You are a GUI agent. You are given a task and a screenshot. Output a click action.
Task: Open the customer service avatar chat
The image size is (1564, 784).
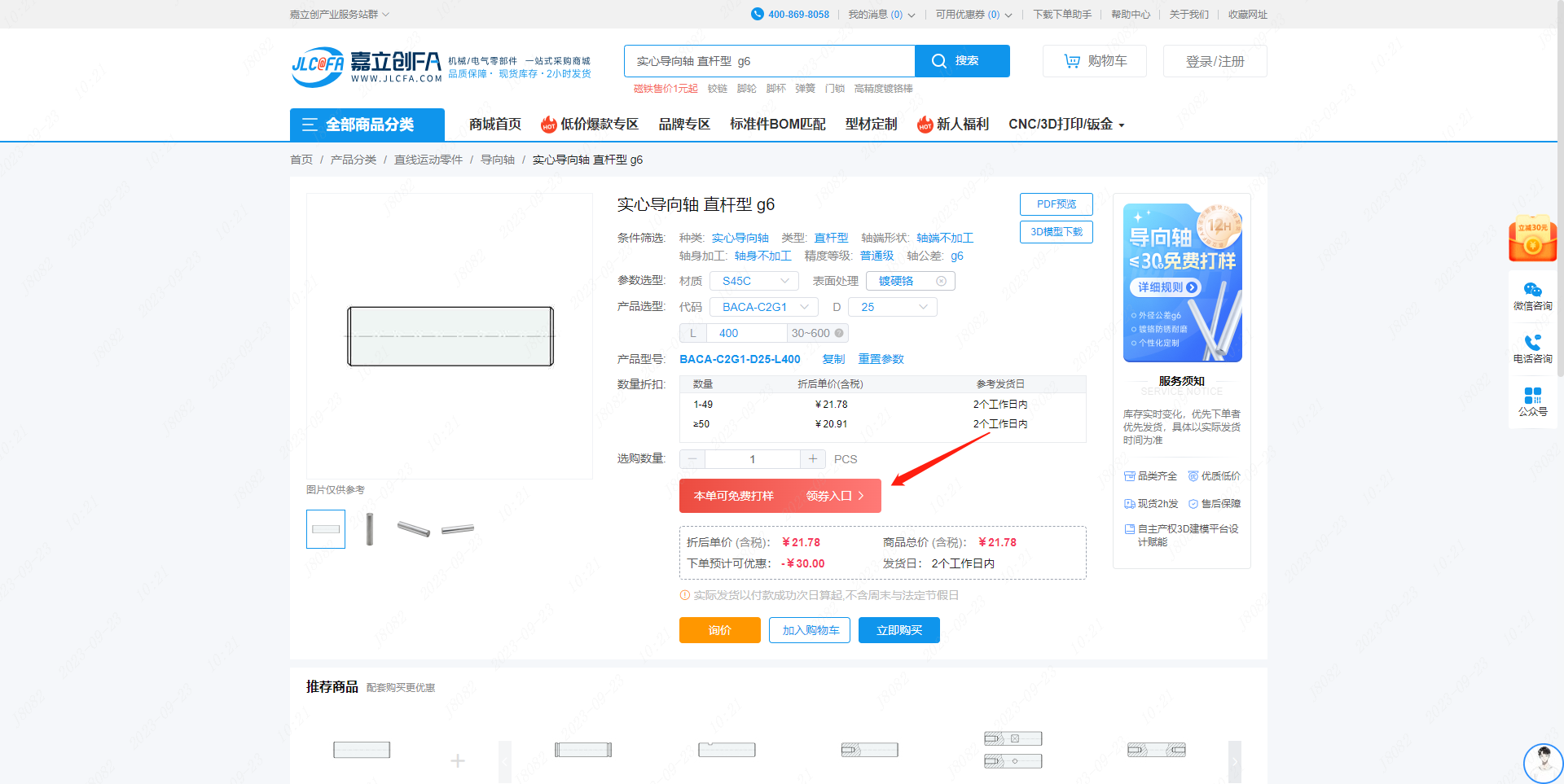click(1543, 762)
